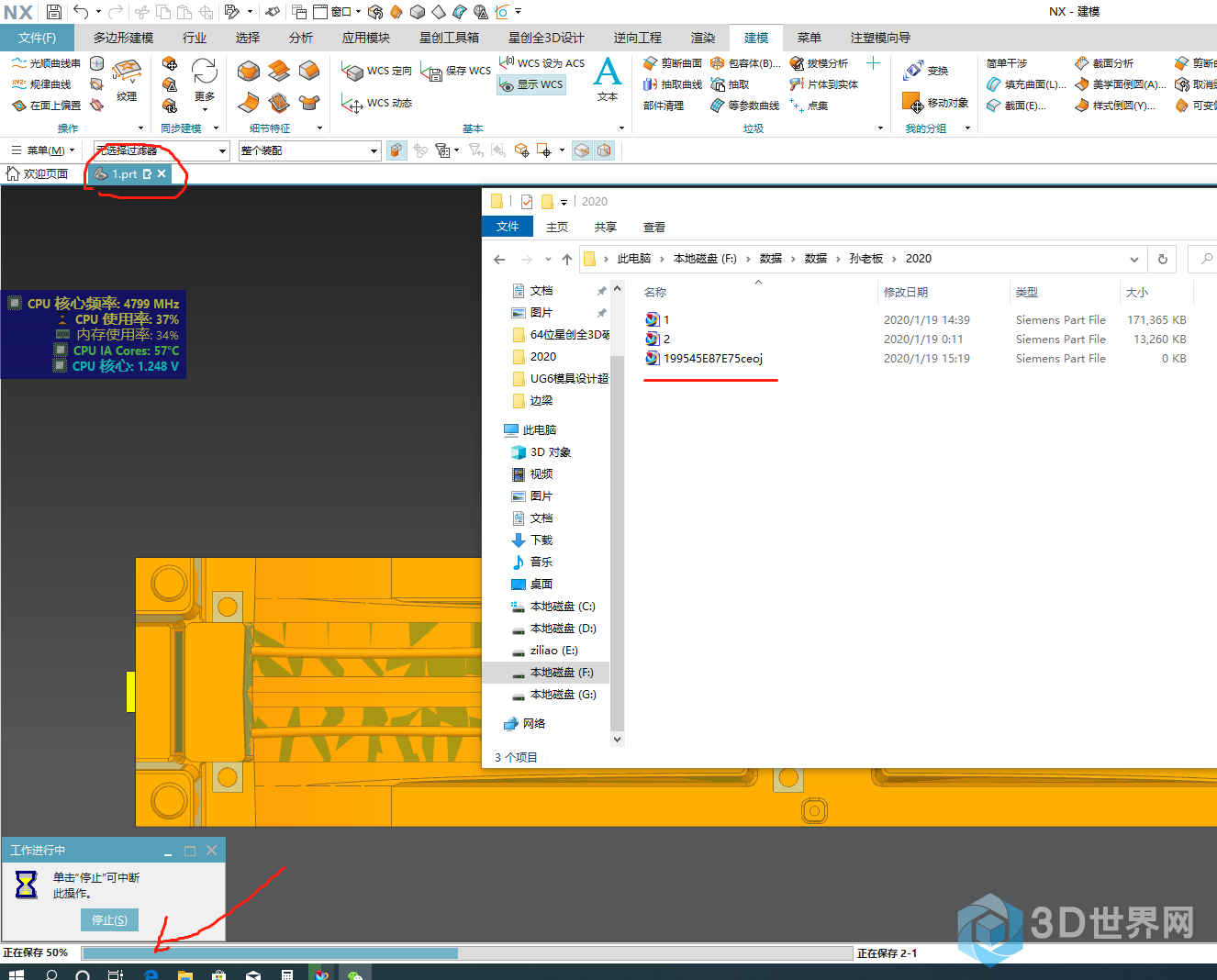
Task: Switch to the 分析 ribbon tab
Action: pos(301,38)
